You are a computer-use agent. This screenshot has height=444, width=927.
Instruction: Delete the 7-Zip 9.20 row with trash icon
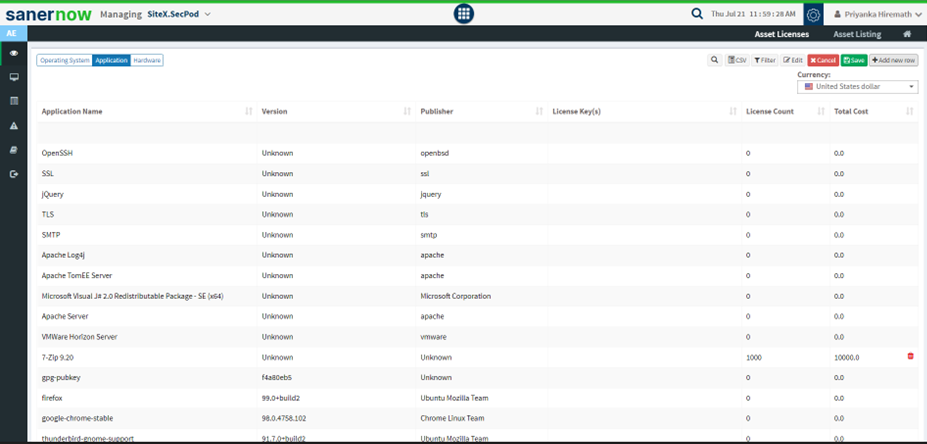pyautogui.click(x=910, y=356)
